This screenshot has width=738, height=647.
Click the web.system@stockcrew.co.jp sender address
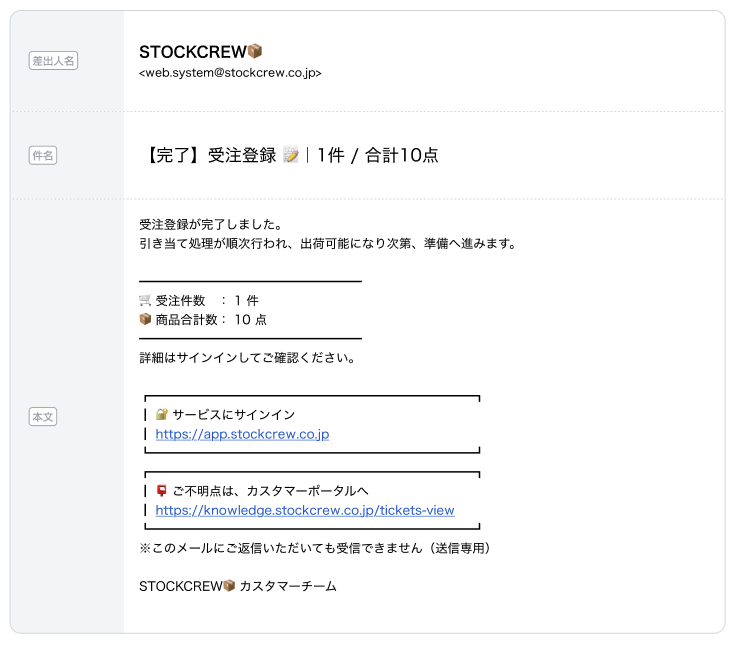230,73
